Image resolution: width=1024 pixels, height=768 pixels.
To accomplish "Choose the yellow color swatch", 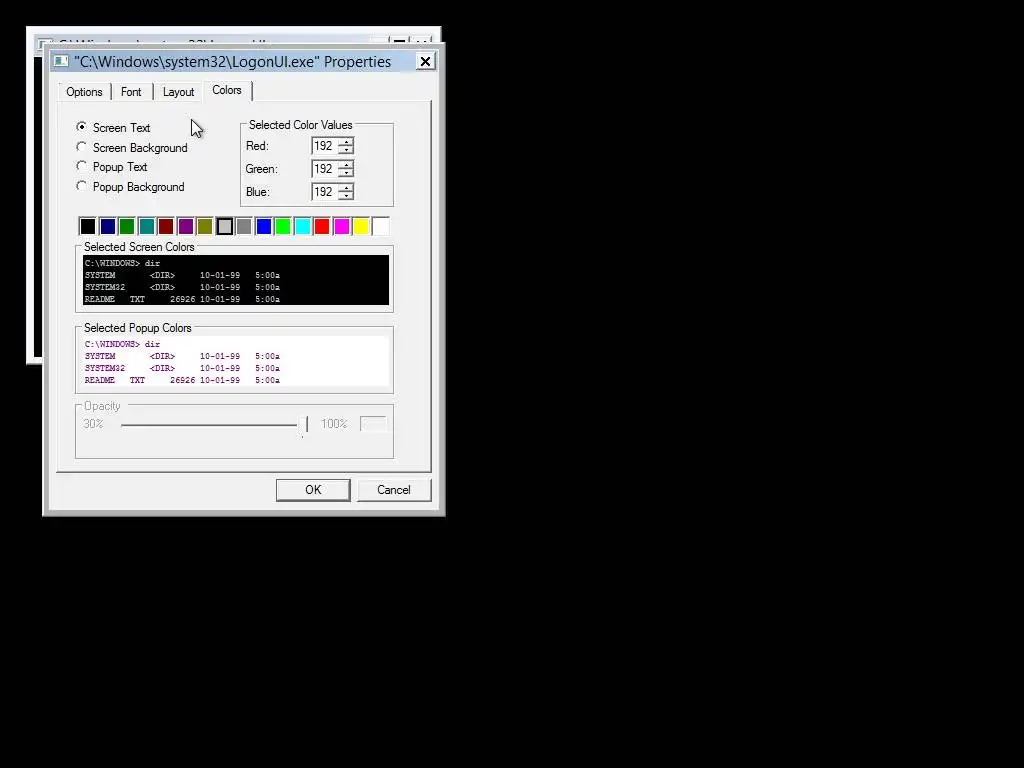I will 361,226.
